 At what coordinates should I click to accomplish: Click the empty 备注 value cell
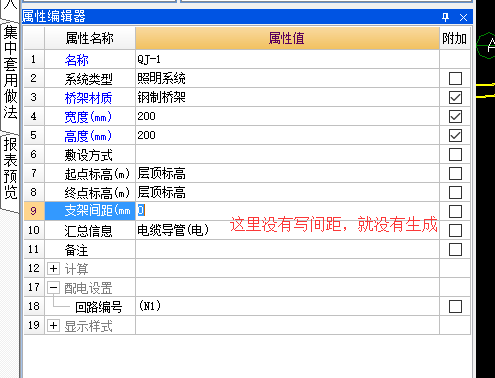tap(287, 250)
